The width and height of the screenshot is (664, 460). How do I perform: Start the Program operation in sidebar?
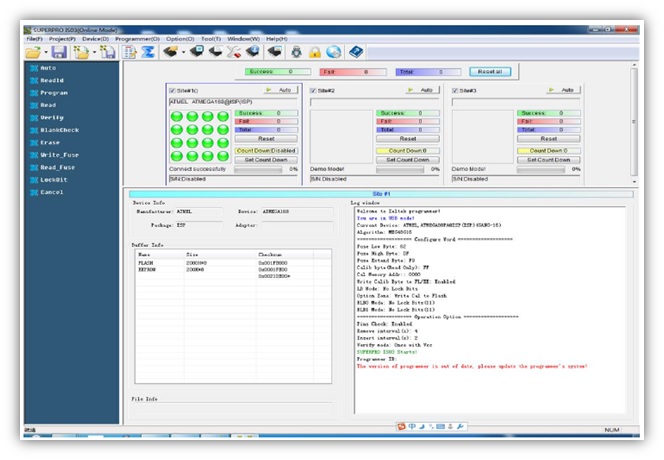pos(55,92)
